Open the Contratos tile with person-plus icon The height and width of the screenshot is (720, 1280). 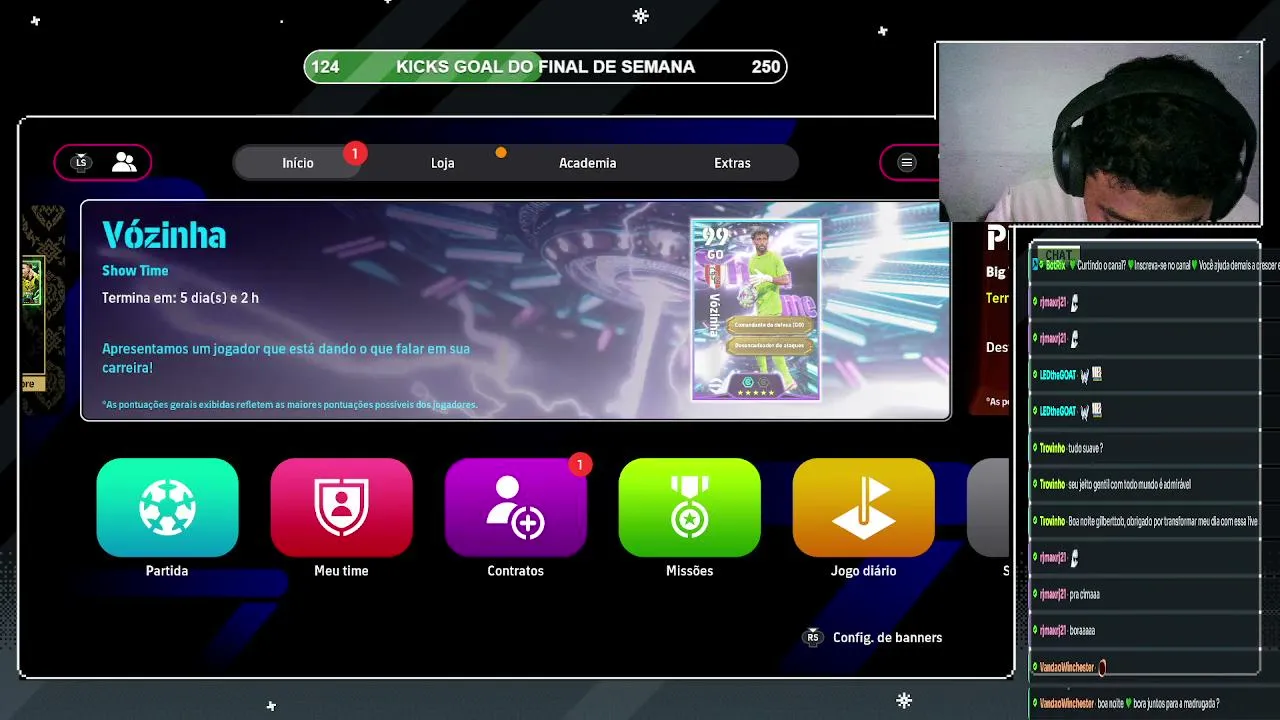pyautogui.click(x=515, y=507)
